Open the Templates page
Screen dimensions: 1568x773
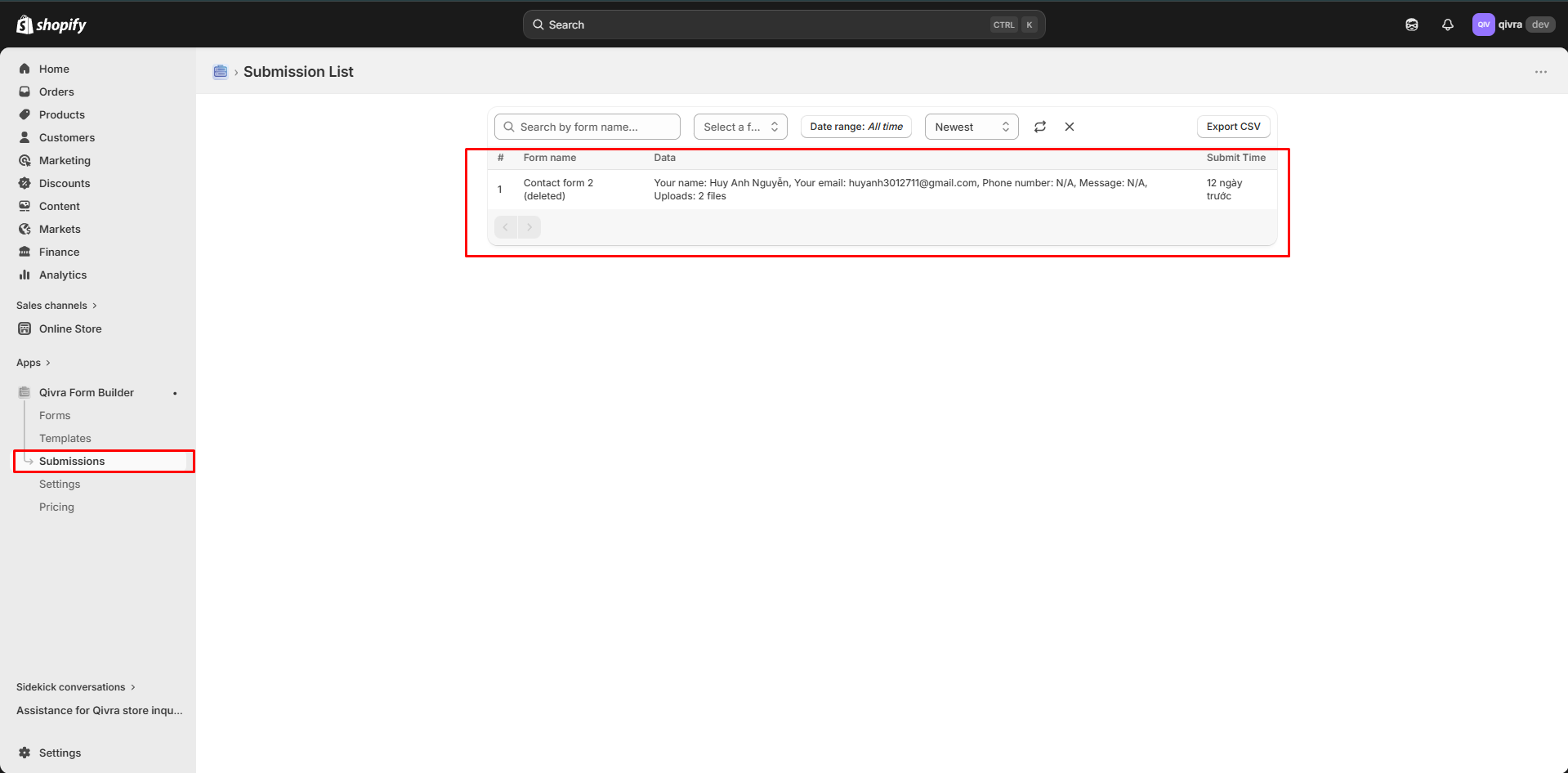tap(65, 438)
